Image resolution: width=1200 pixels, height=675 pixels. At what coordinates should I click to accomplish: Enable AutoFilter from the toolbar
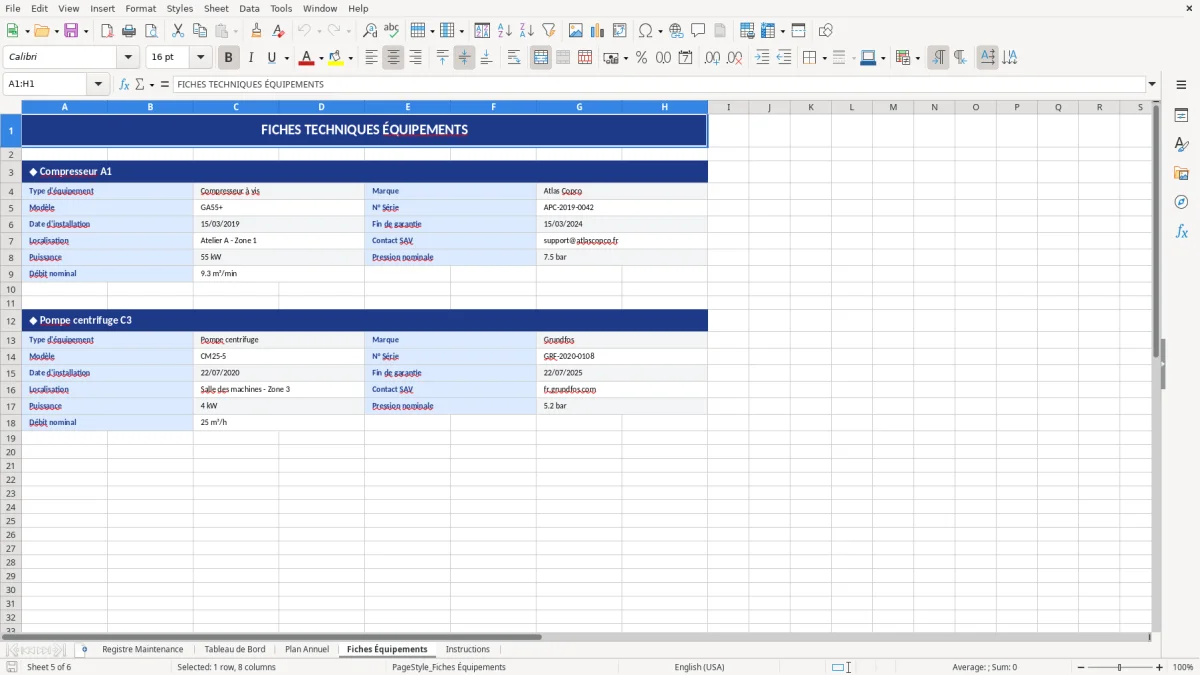(x=547, y=30)
